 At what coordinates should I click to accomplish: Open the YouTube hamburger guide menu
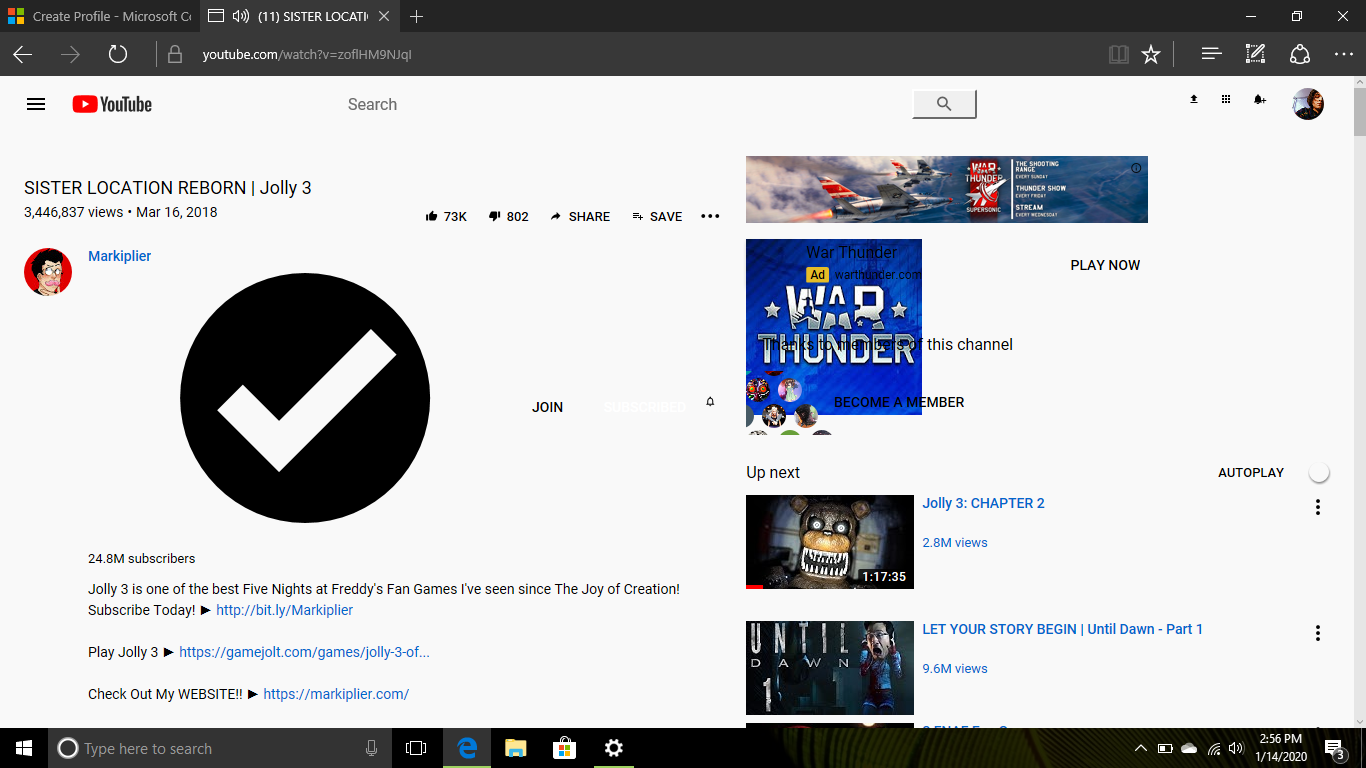36,104
